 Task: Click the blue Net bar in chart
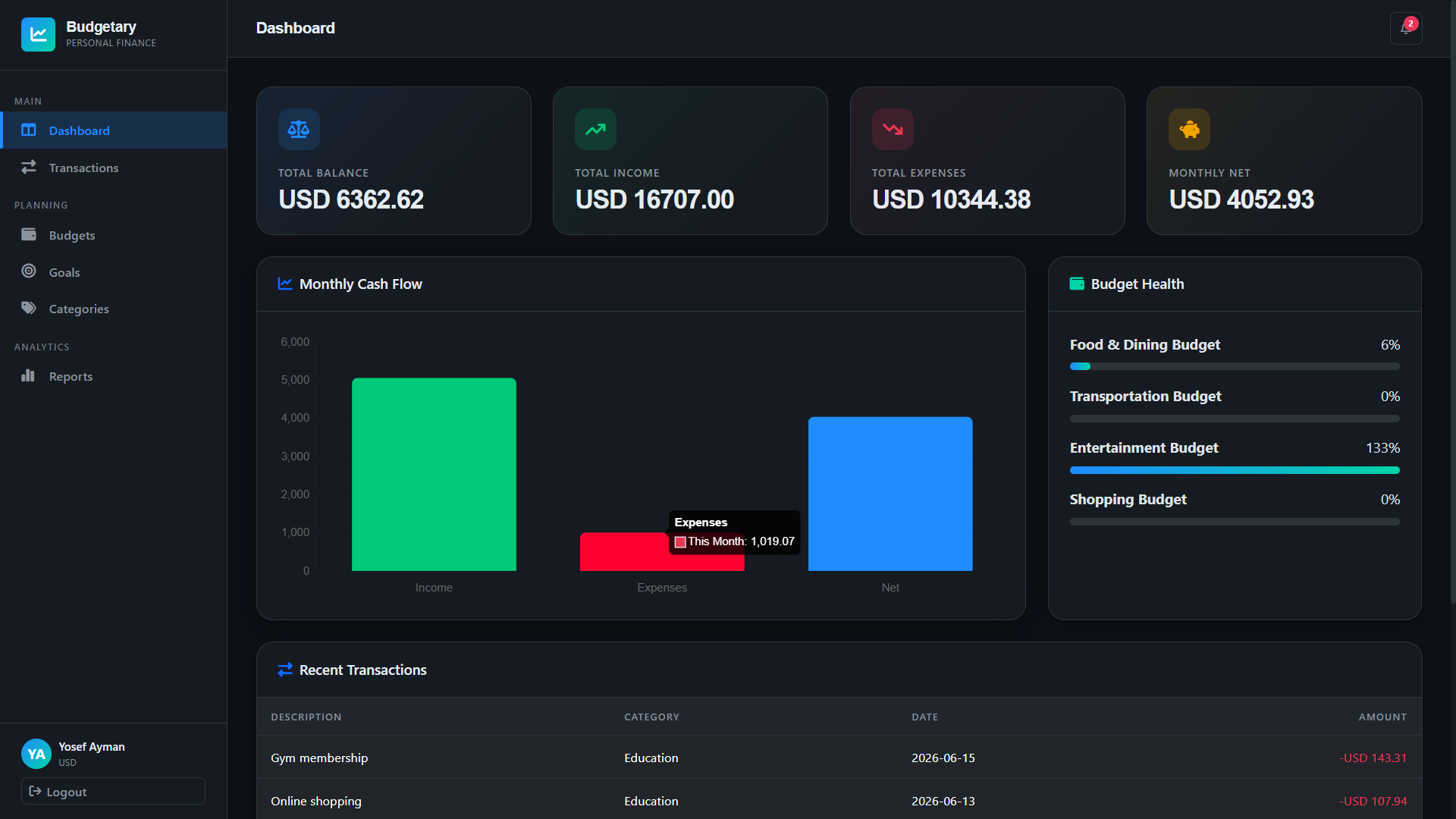tap(890, 494)
